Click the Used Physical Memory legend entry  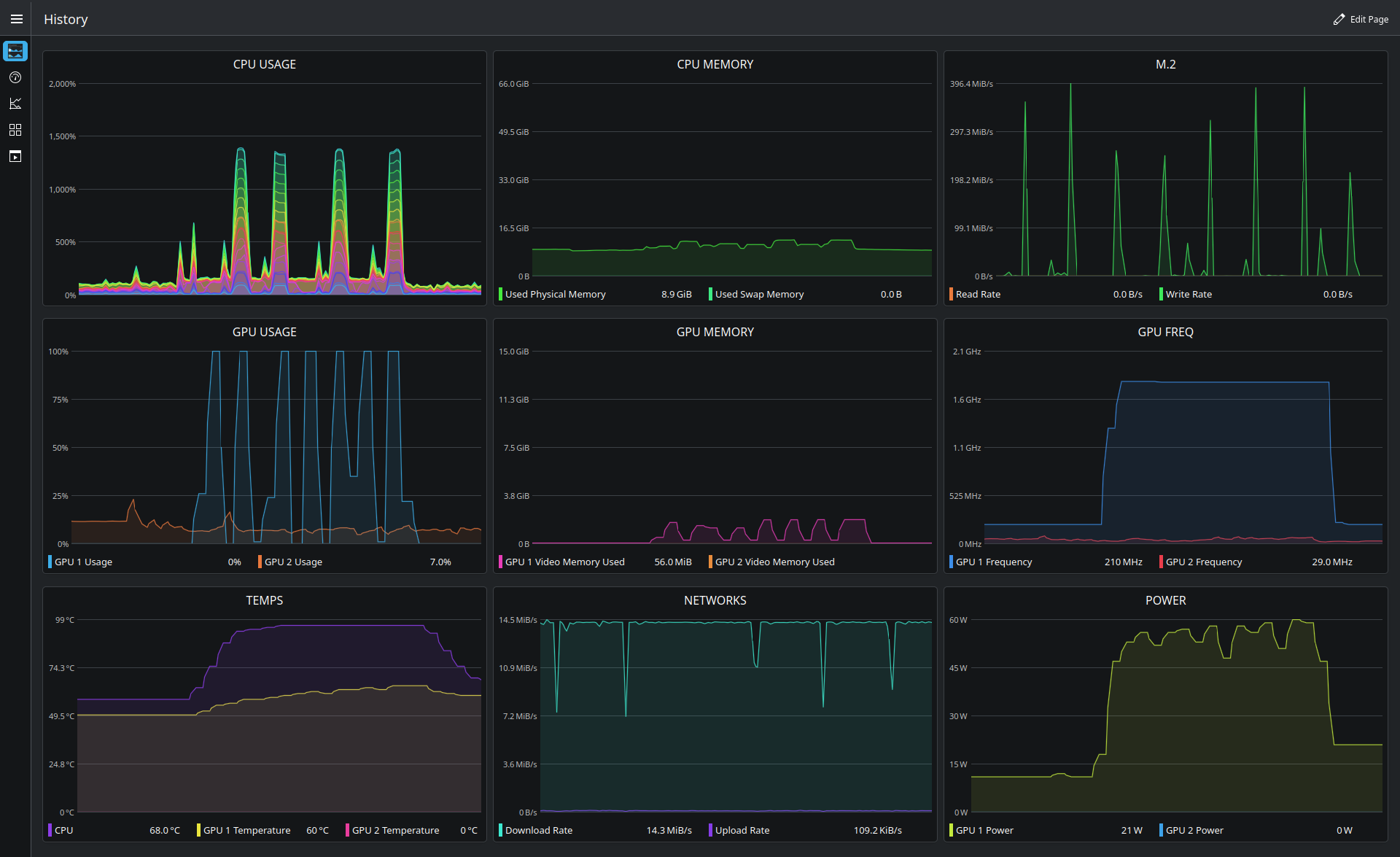[595, 295]
